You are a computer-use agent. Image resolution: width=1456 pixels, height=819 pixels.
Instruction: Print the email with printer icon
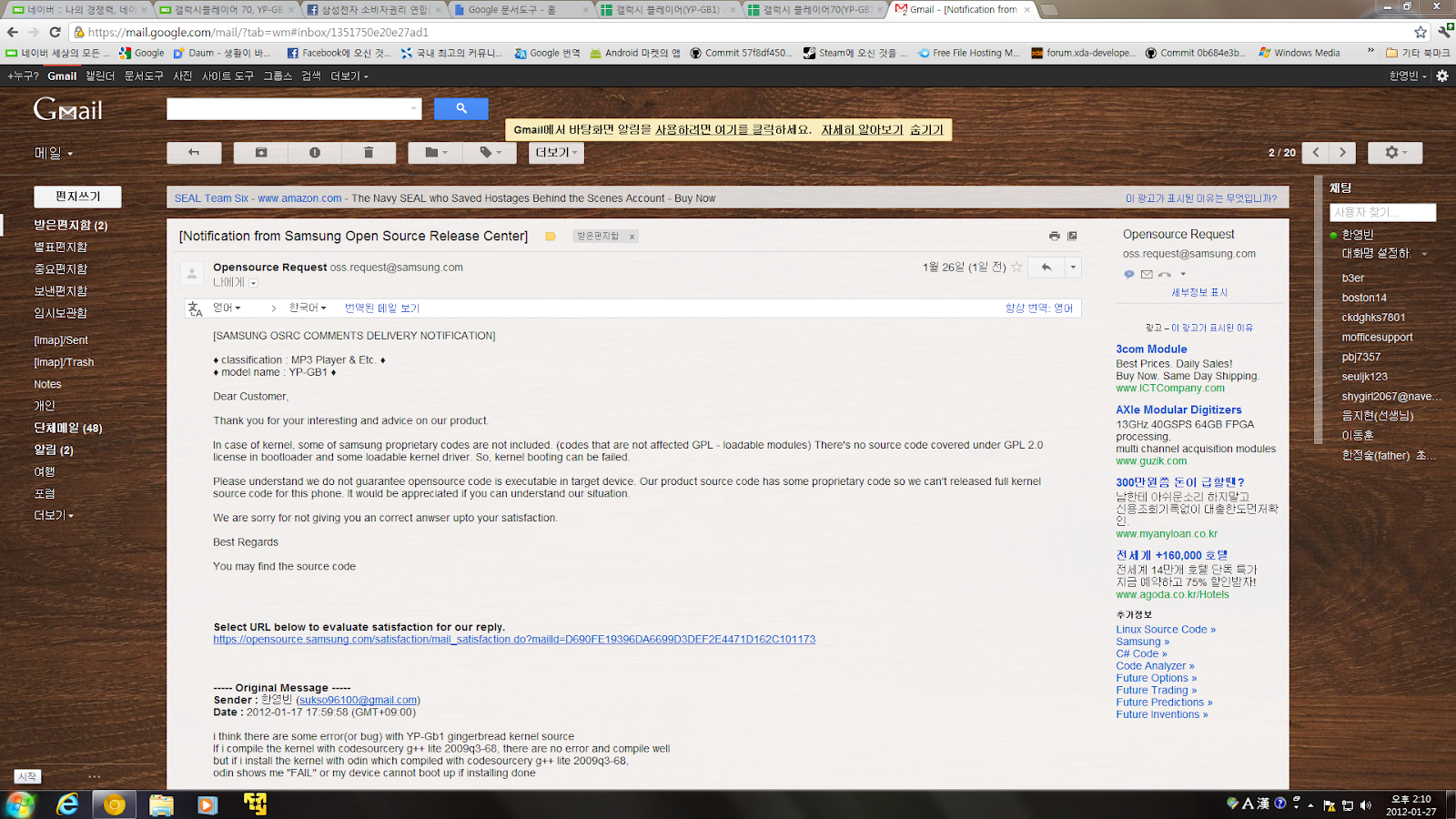click(x=1054, y=236)
